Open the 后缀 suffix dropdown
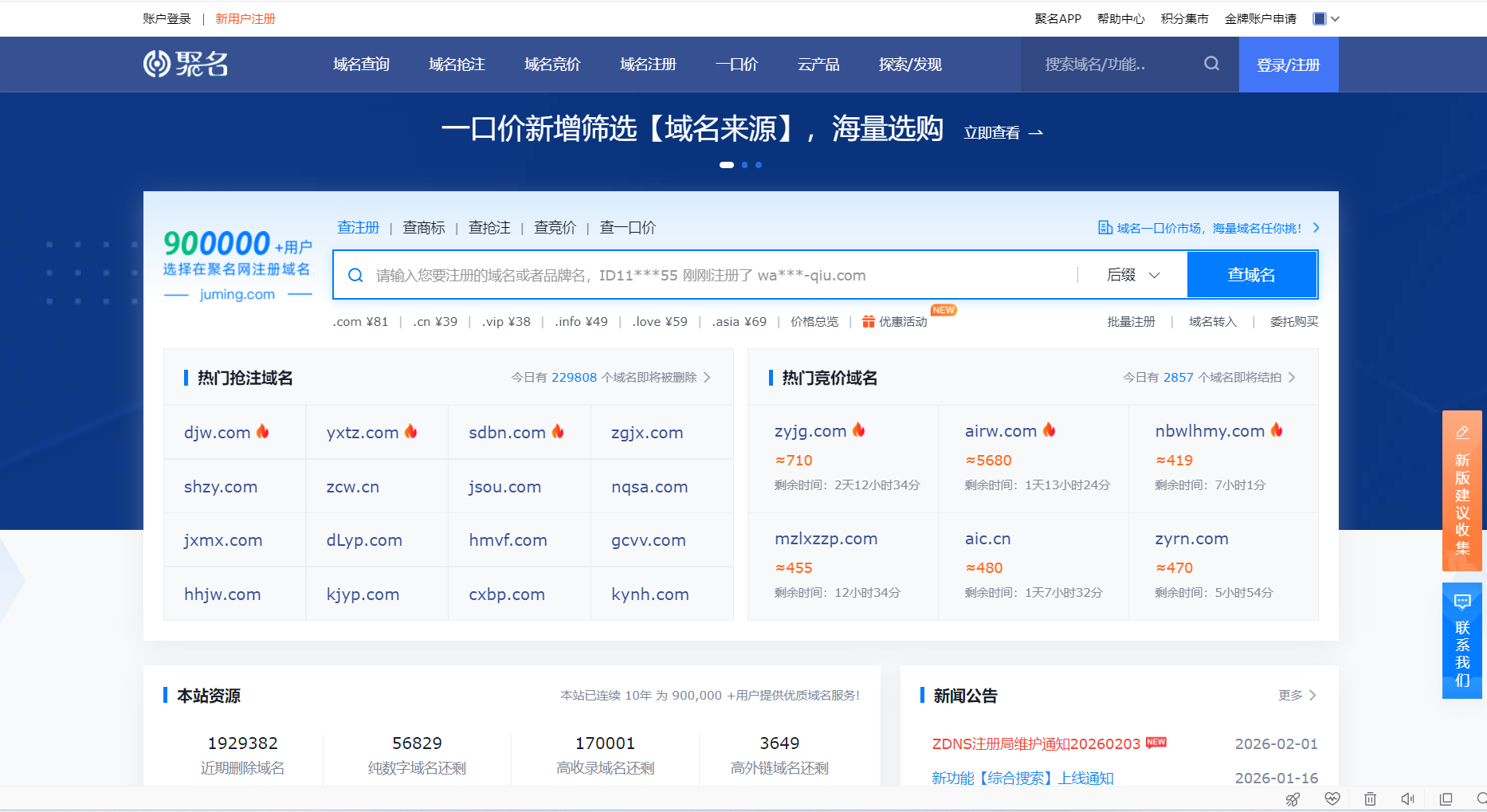This screenshot has width=1487, height=812. click(x=1132, y=275)
